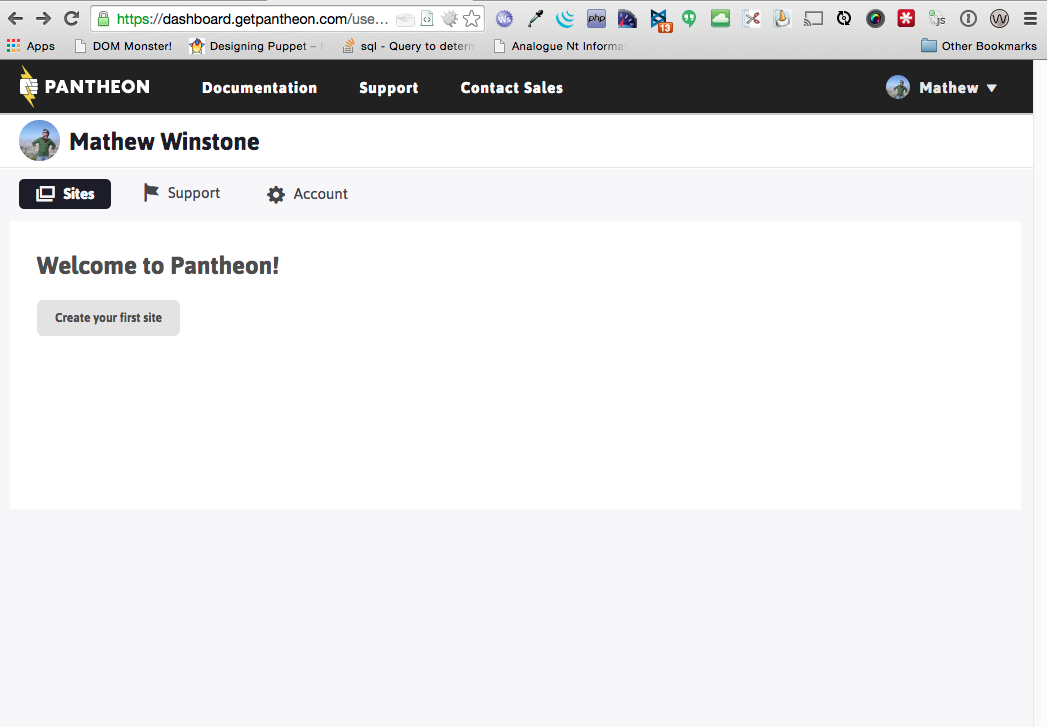Open the jQuery extension icon
This screenshot has height=727, width=1047.
pos(565,19)
